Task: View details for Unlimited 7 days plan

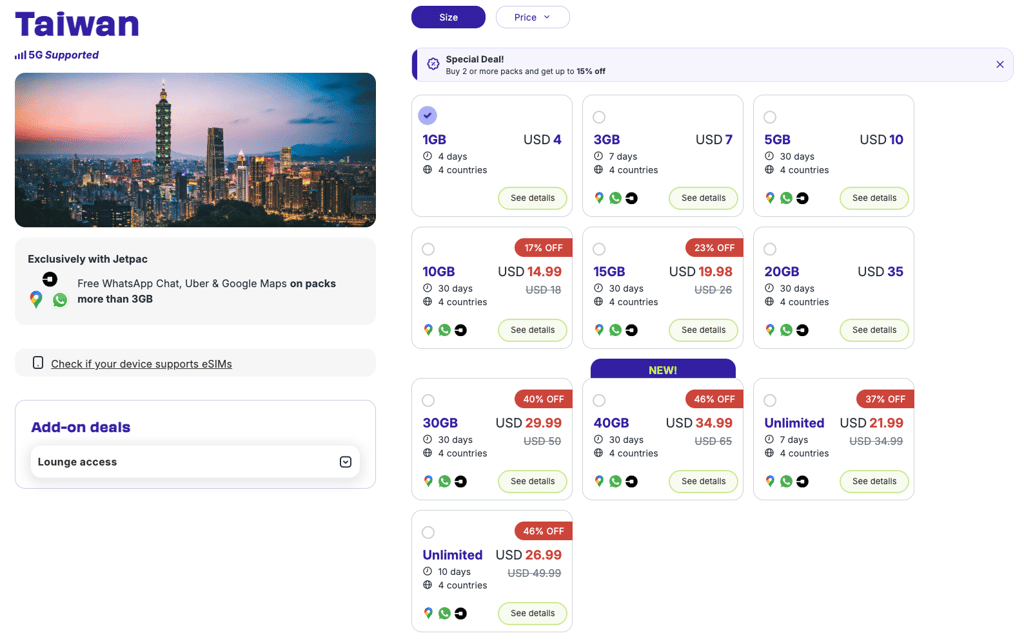Action: click(x=874, y=481)
